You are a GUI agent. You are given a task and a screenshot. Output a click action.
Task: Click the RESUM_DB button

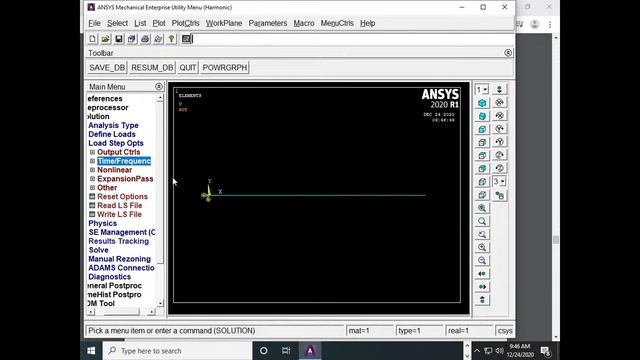(152, 68)
